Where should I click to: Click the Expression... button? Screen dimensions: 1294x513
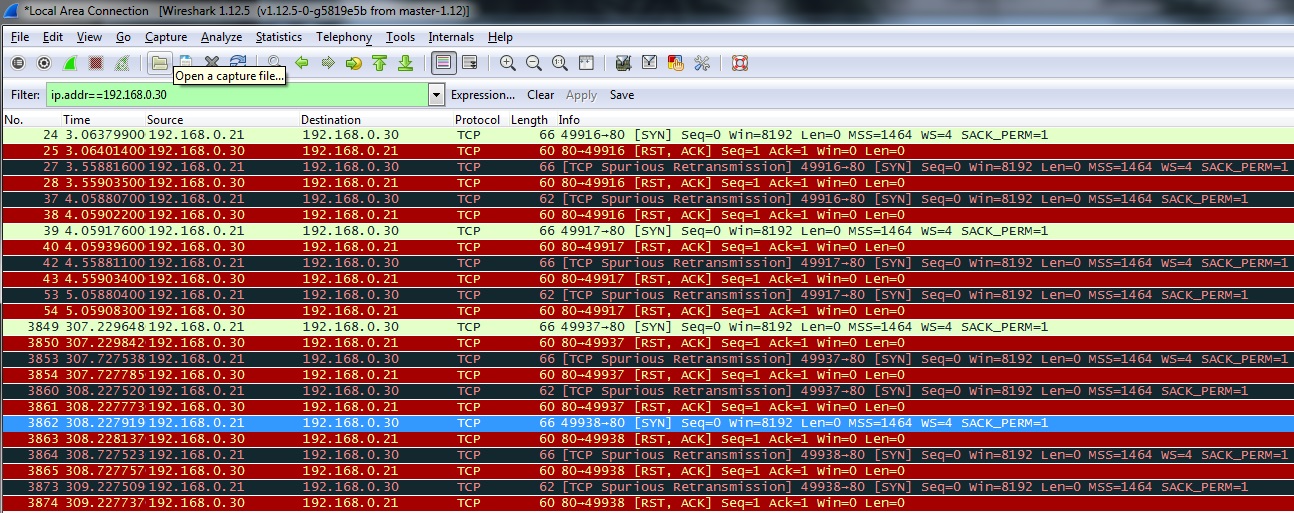483,95
